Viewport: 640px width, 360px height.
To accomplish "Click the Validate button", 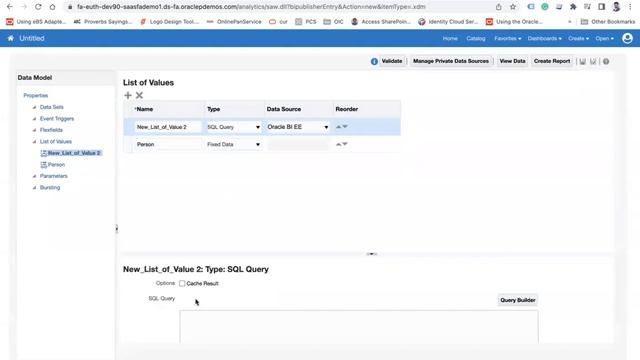I will pos(392,61).
